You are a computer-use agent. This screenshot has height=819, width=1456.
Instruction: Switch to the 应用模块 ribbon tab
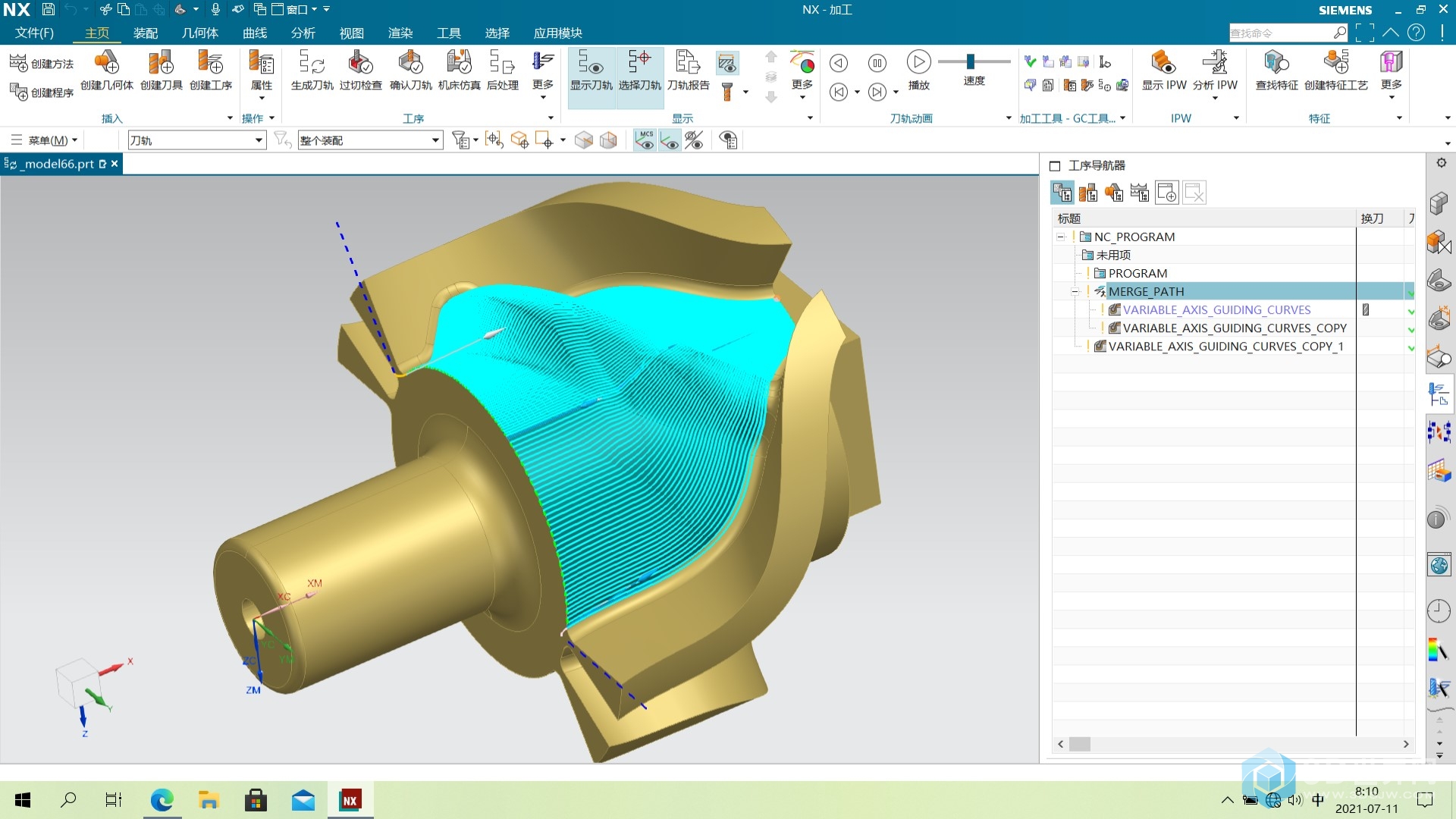[x=558, y=33]
